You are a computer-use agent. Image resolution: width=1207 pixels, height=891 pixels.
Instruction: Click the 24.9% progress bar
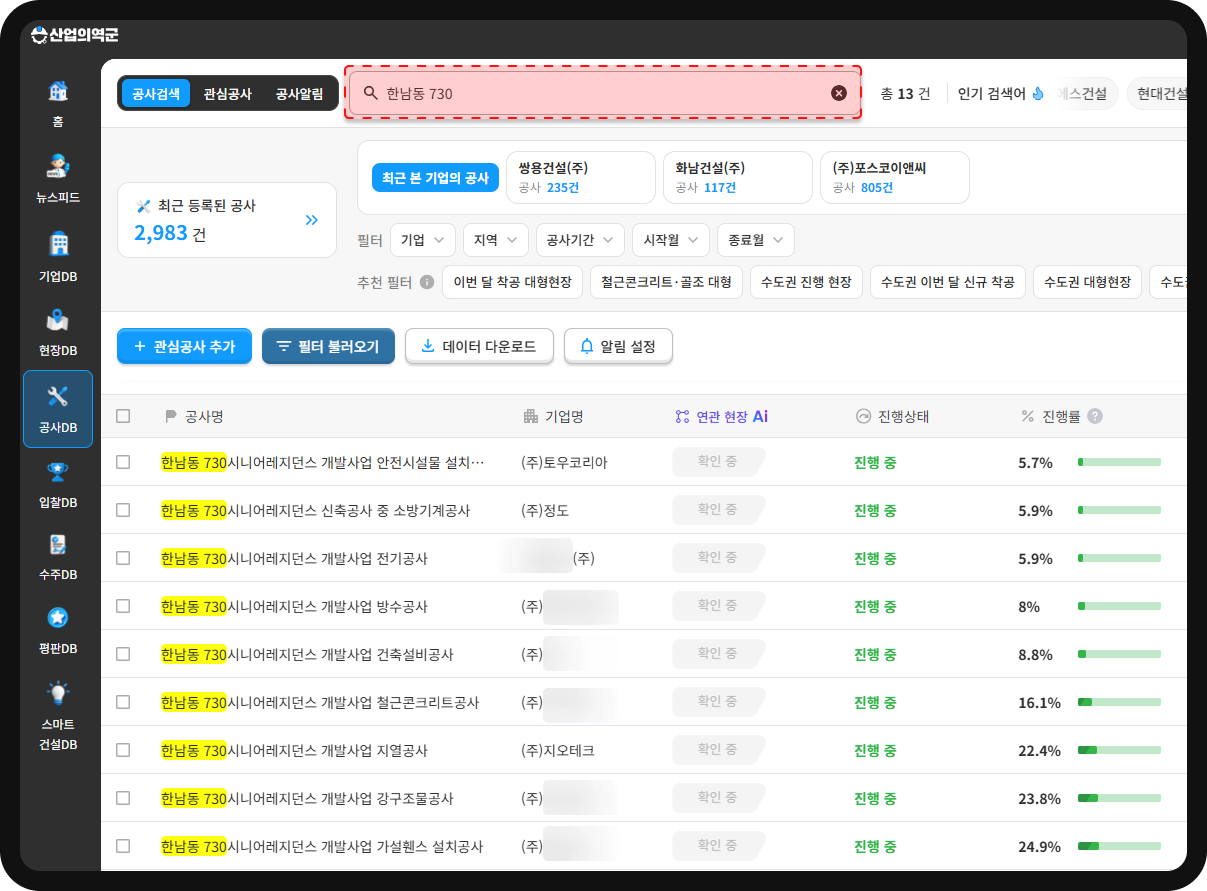pyautogui.click(x=1119, y=846)
